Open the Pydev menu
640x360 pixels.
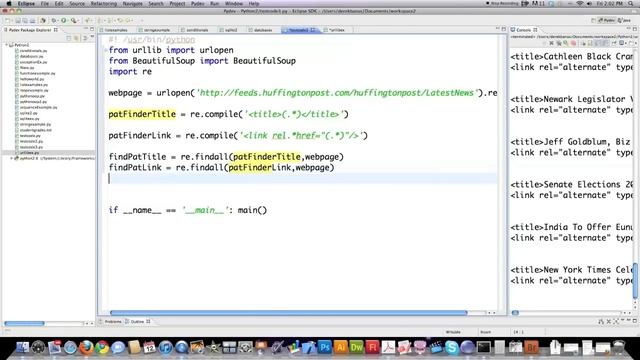pos(198,3)
